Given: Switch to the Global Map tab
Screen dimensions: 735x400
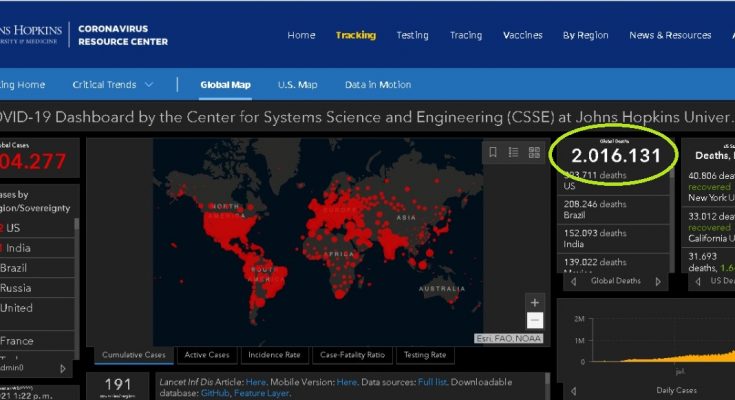Looking at the screenshot, I should (225, 85).
